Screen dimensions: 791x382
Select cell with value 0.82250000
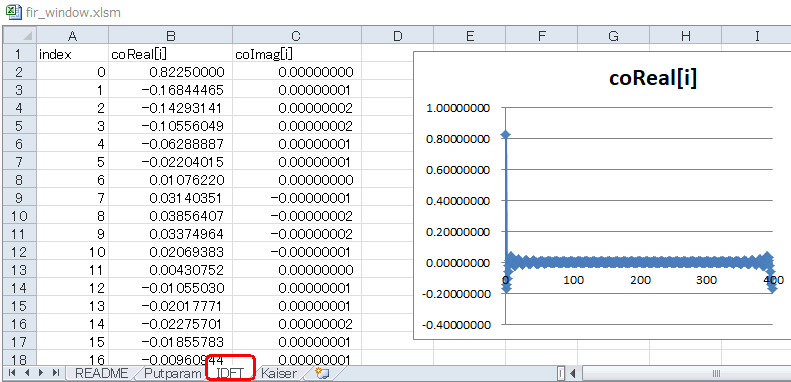pyautogui.click(x=171, y=72)
